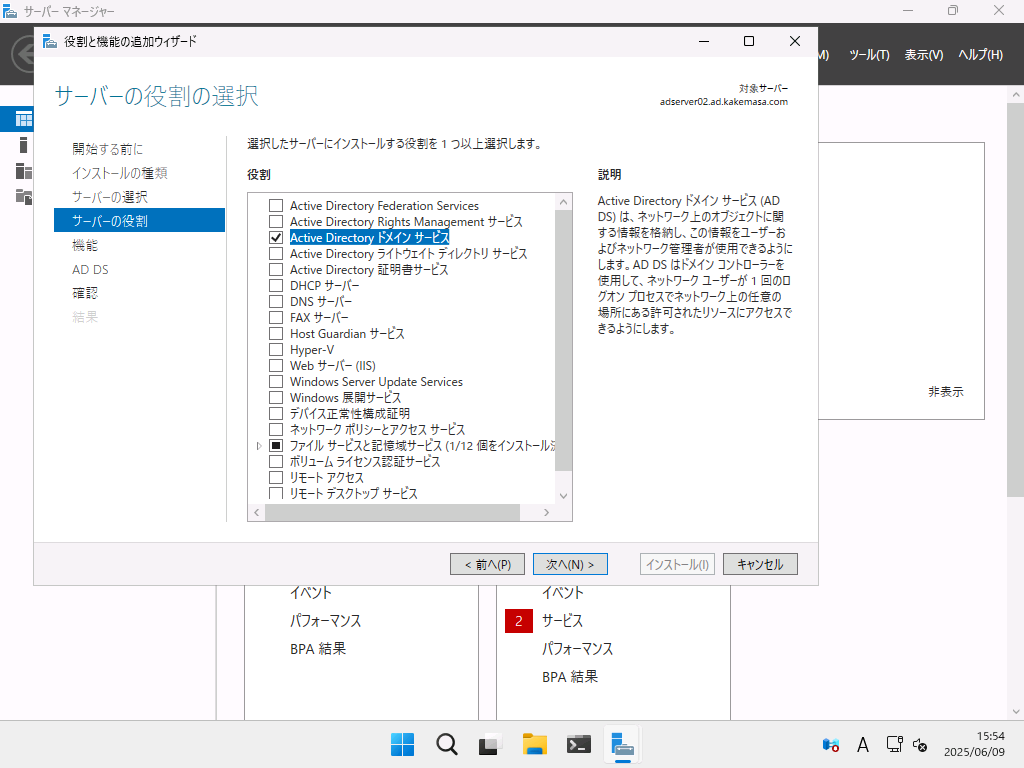This screenshot has height=768, width=1024.
Task: Open サービス link with alert in dashboard tile
Action: click(x=562, y=621)
